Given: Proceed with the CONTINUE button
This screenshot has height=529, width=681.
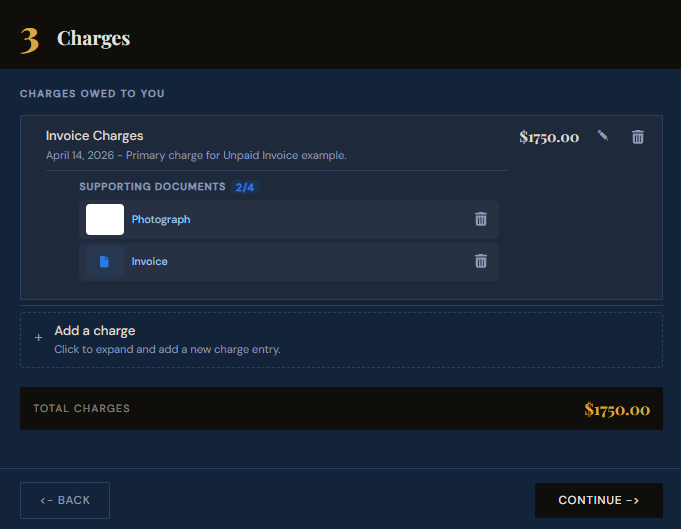Looking at the screenshot, I should coord(598,500).
